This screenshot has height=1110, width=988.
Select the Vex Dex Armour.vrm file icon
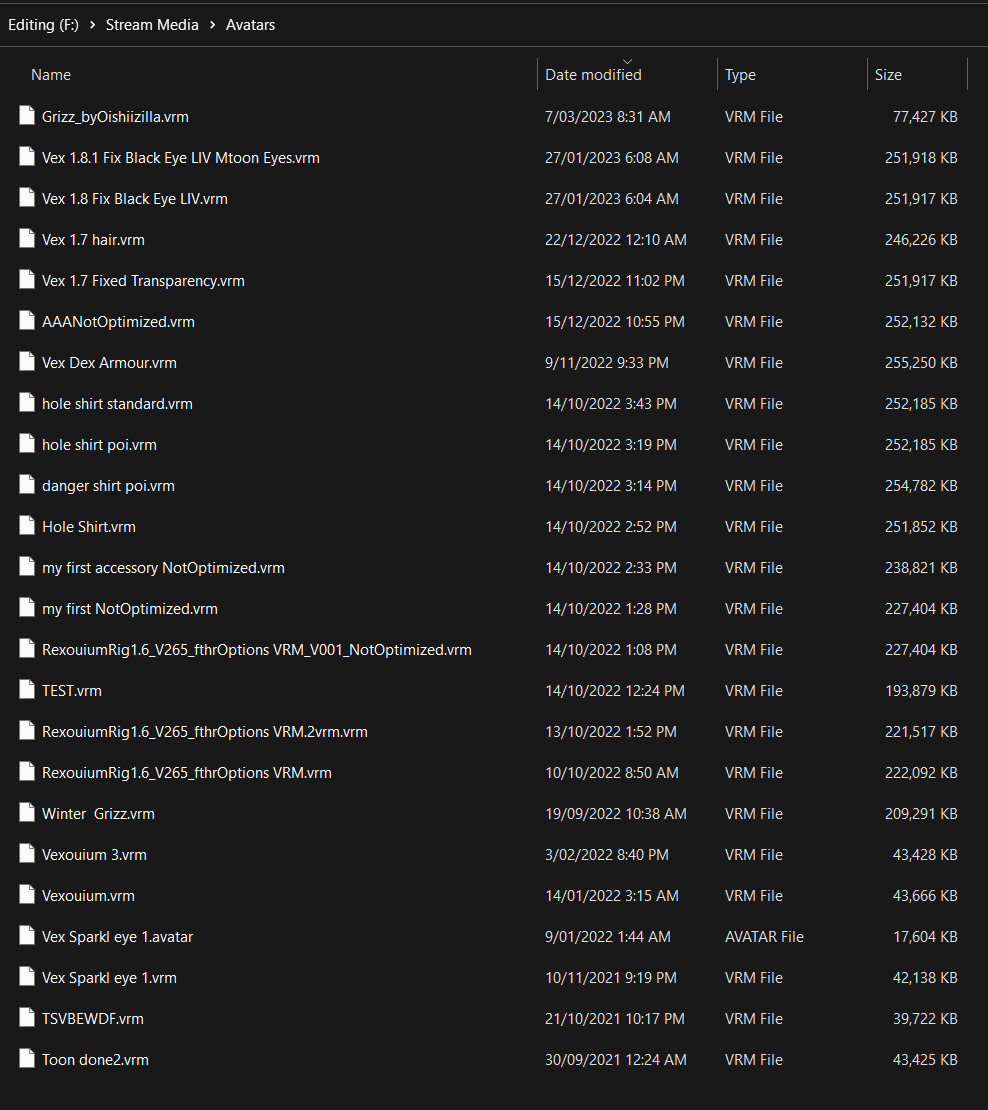[27, 362]
